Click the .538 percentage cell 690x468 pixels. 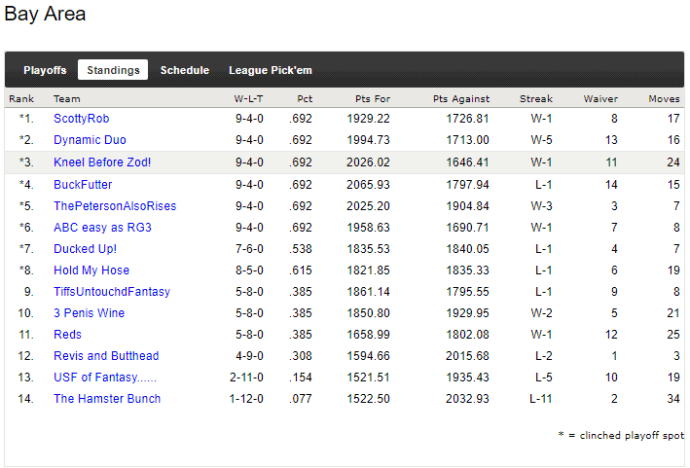pyautogui.click(x=301, y=249)
